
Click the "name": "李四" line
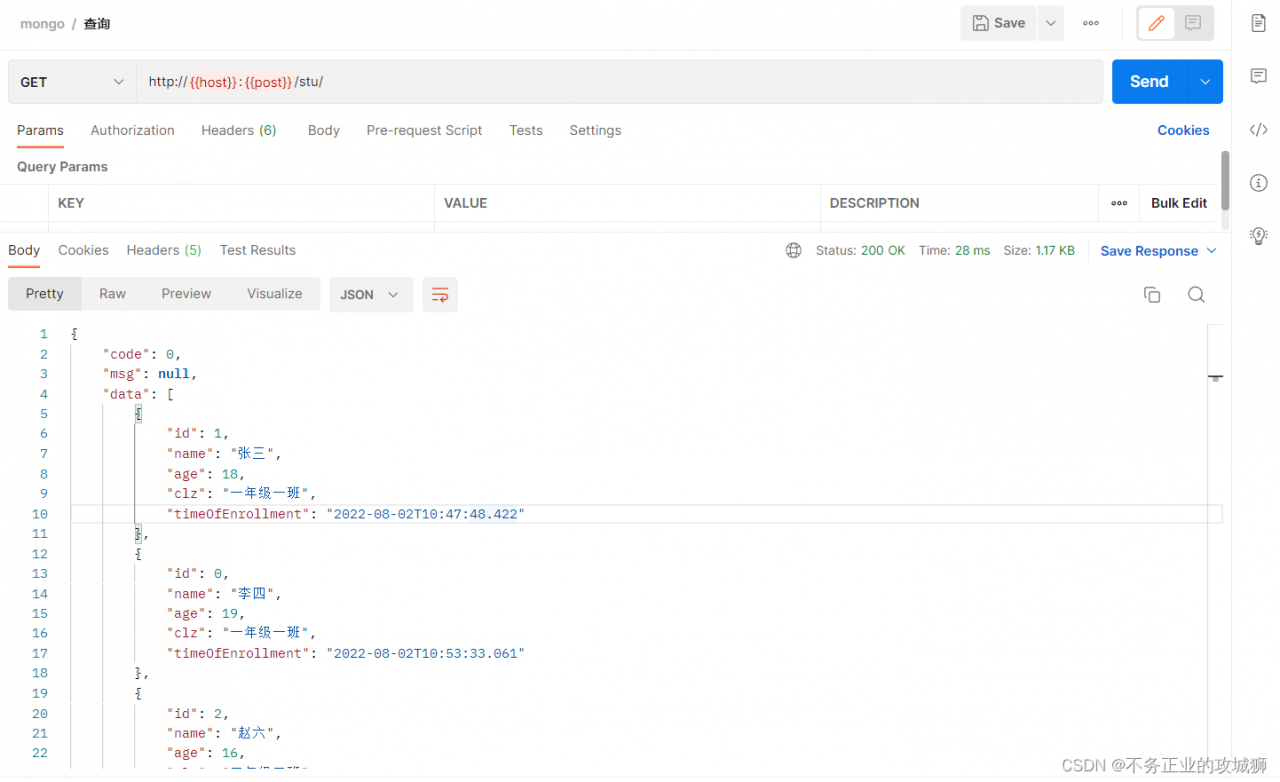225,594
